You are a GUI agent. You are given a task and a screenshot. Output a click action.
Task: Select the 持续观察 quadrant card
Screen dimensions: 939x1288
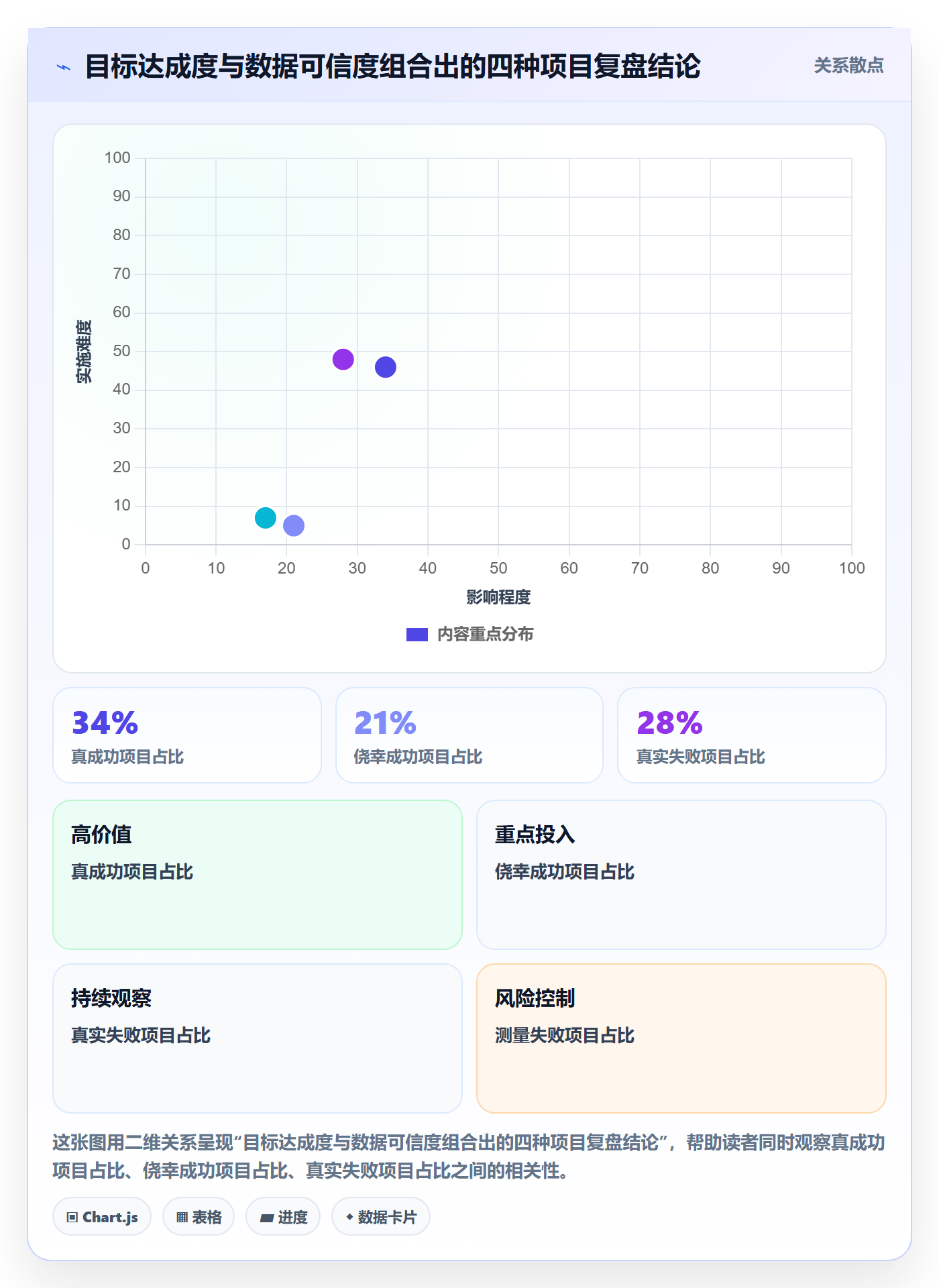pos(258,1038)
